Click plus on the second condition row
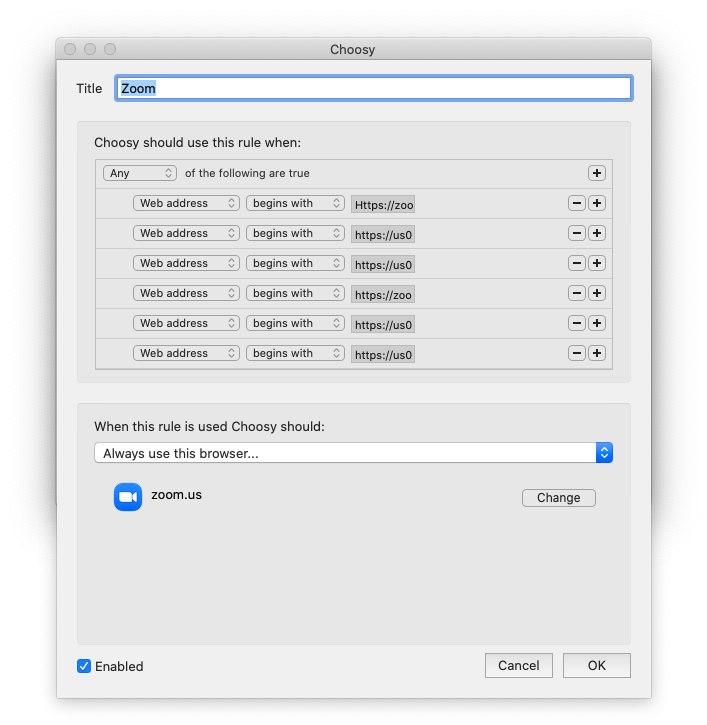Image resolution: width=707 pixels, height=725 pixels. pyautogui.click(x=596, y=233)
